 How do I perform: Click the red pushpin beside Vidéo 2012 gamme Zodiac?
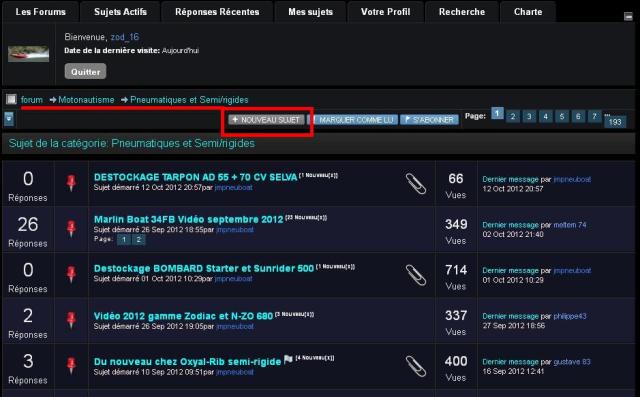[x=71, y=320]
